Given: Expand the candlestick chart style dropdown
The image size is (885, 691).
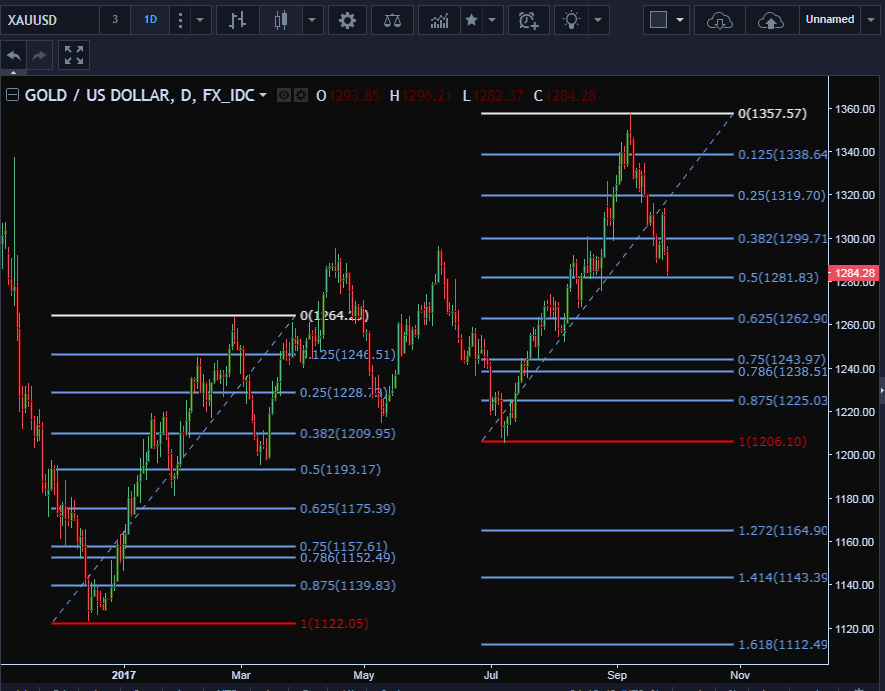Looking at the screenshot, I should click(x=313, y=20).
